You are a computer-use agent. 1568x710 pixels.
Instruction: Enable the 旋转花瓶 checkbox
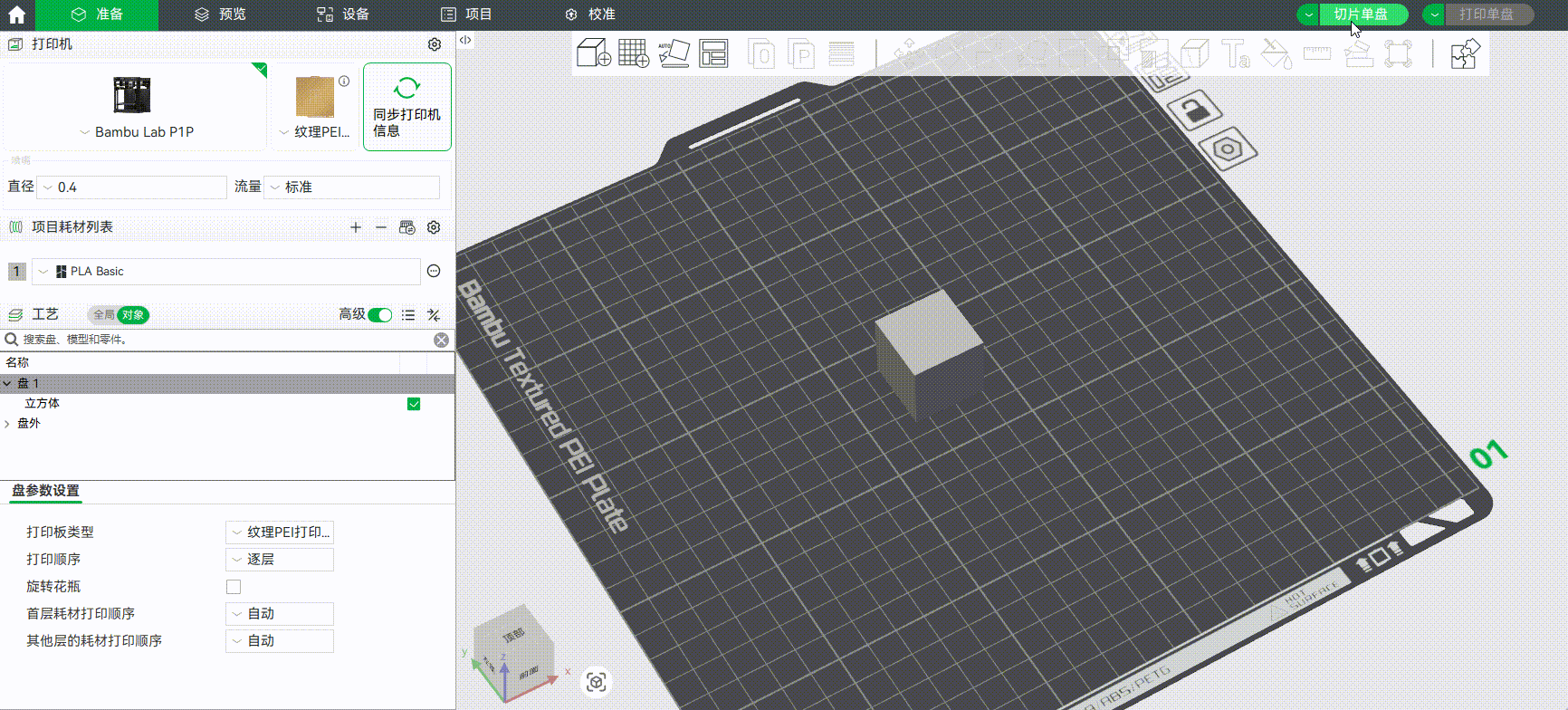click(x=234, y=587)
